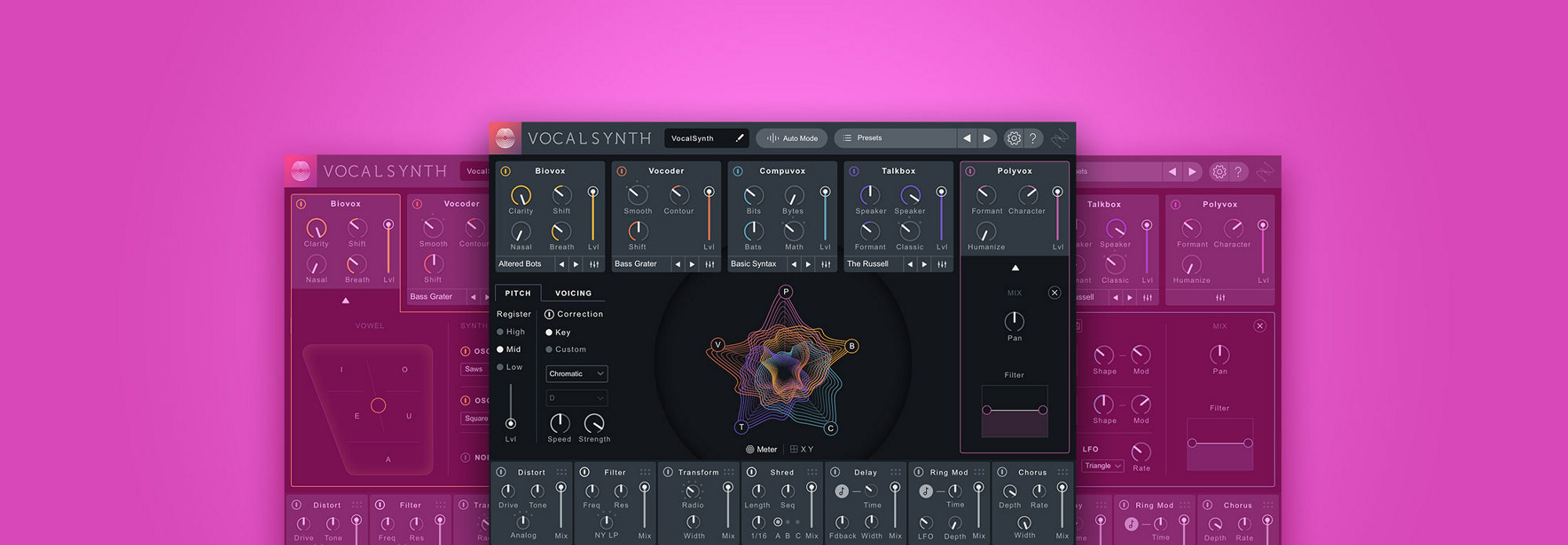The height and width of the screenshot is (545, 1568).
Task: Go to previous preset arrow in header
Action: point(967,138)
